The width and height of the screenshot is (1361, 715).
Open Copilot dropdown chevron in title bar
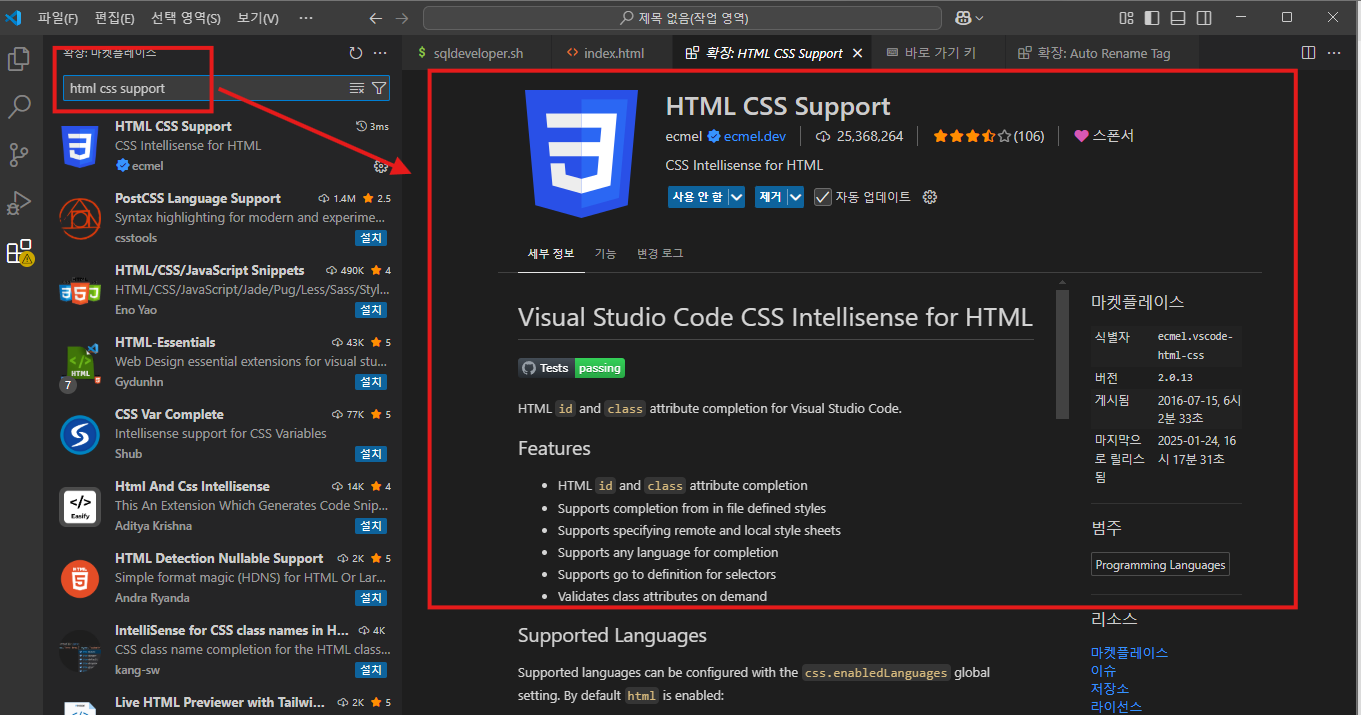coord(979,18)
